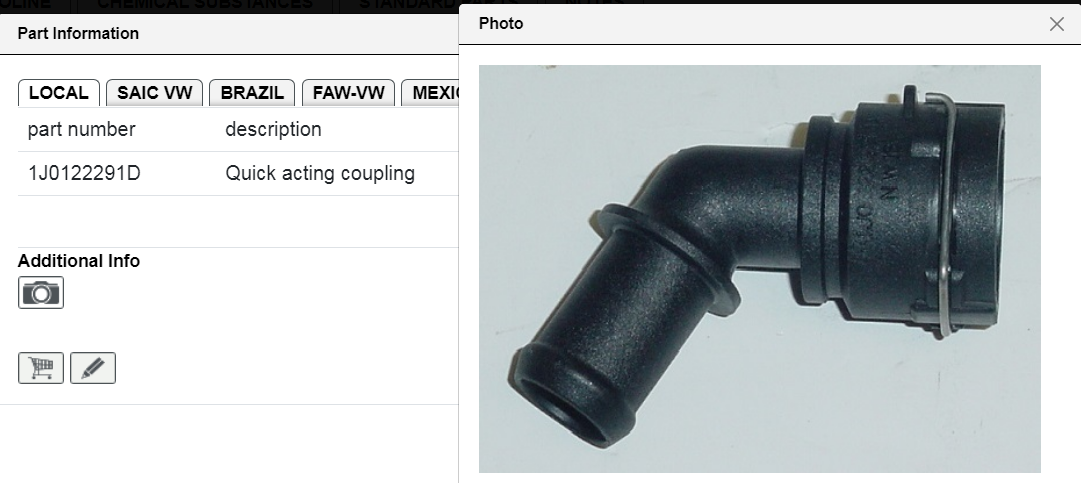The width and height of the screenshot is (1081, 483).
Task: Open the partially hidden MEXICO tab
Action: [431, 93]
